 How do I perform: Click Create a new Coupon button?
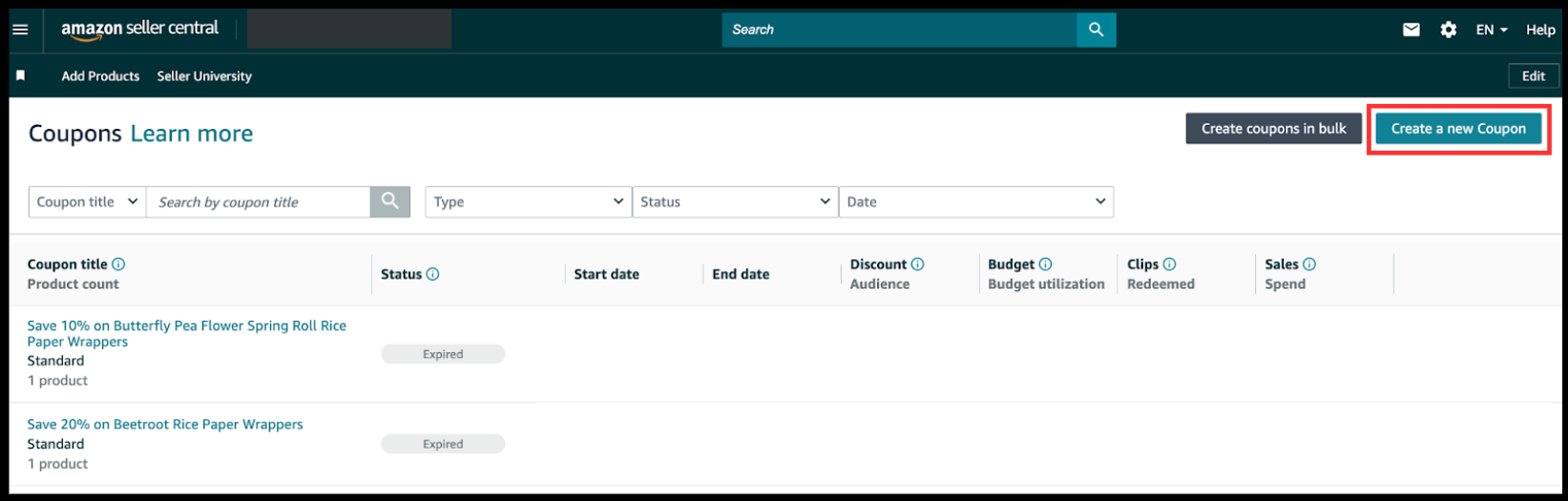click(1457, 129)
